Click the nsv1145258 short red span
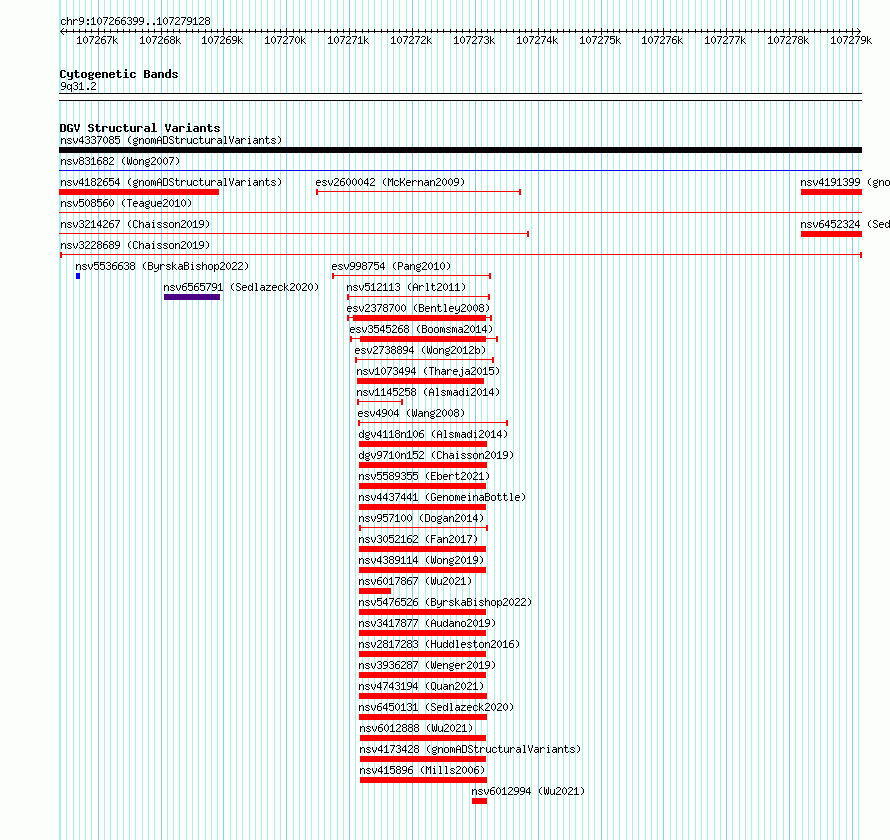Viewport: 890px width, 840px height. [x=380, y=402]
